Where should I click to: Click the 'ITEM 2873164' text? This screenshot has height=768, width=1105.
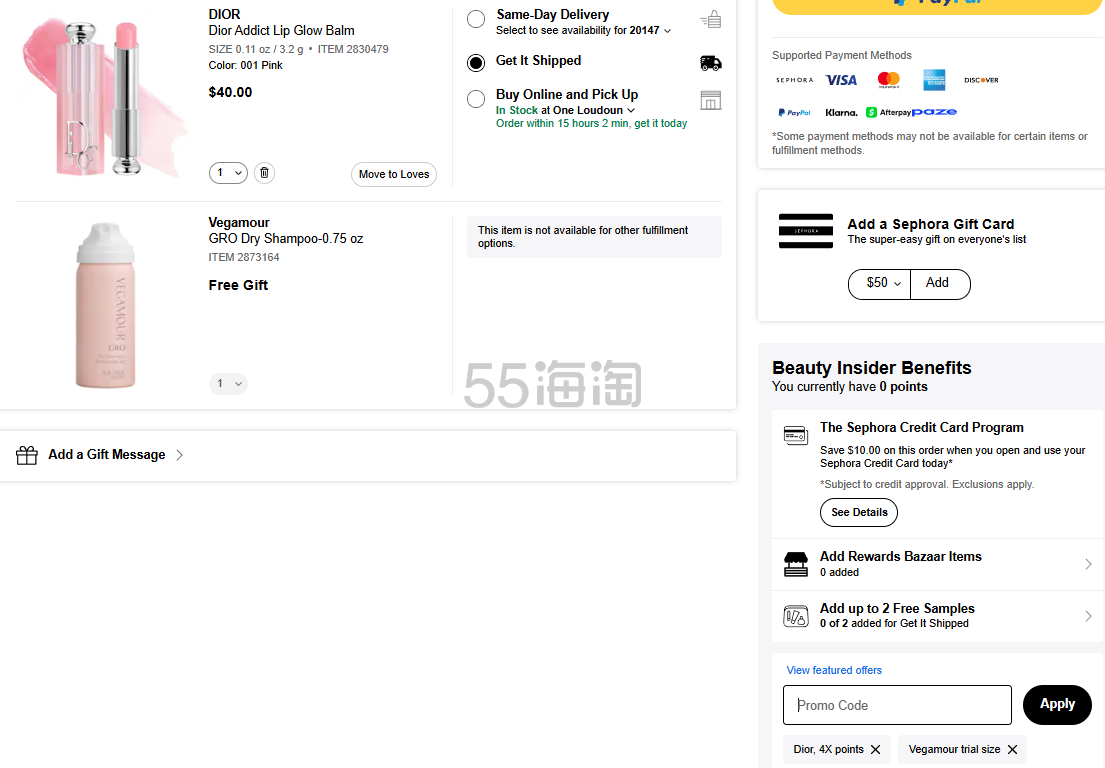coord(244,258)
